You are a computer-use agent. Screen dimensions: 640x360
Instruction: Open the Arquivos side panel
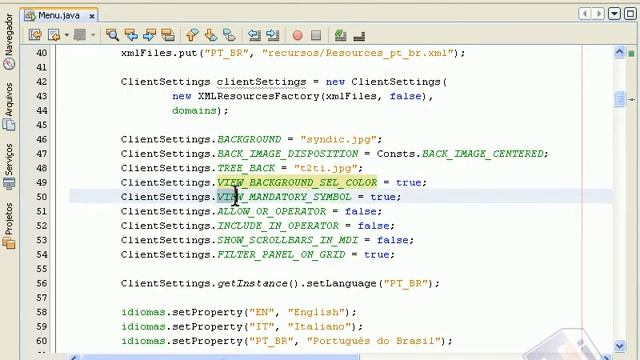(9, 106)
